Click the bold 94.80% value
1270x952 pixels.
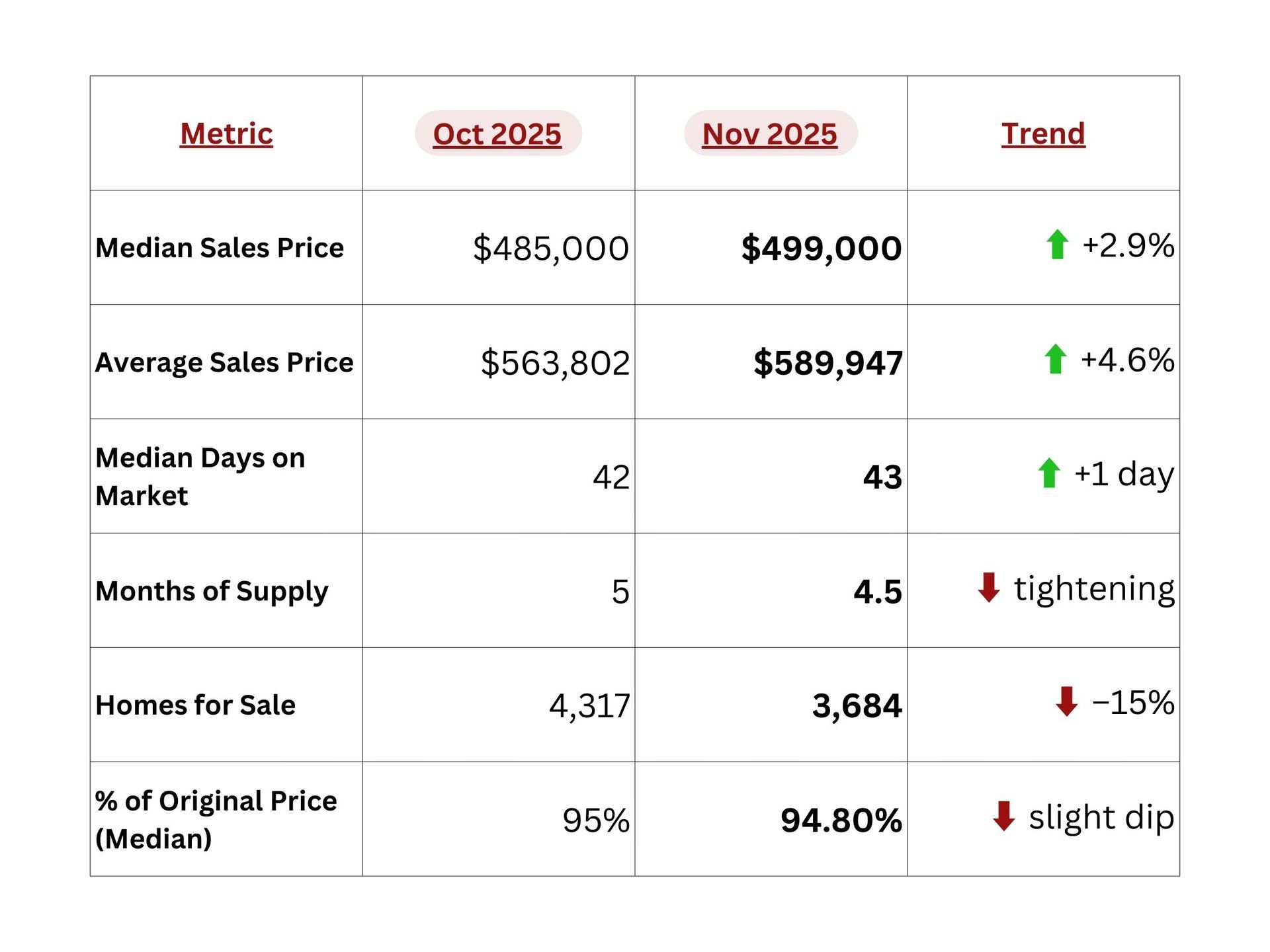tap(841, 820)
